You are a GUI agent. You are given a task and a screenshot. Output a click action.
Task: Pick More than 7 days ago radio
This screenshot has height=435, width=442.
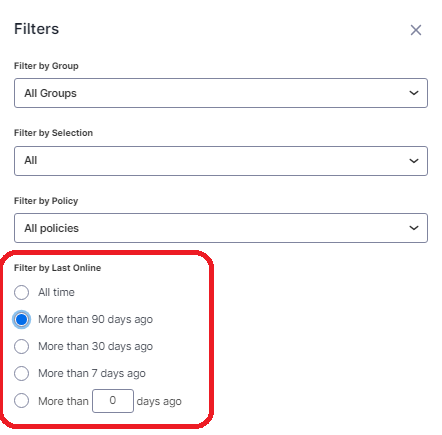21,373
